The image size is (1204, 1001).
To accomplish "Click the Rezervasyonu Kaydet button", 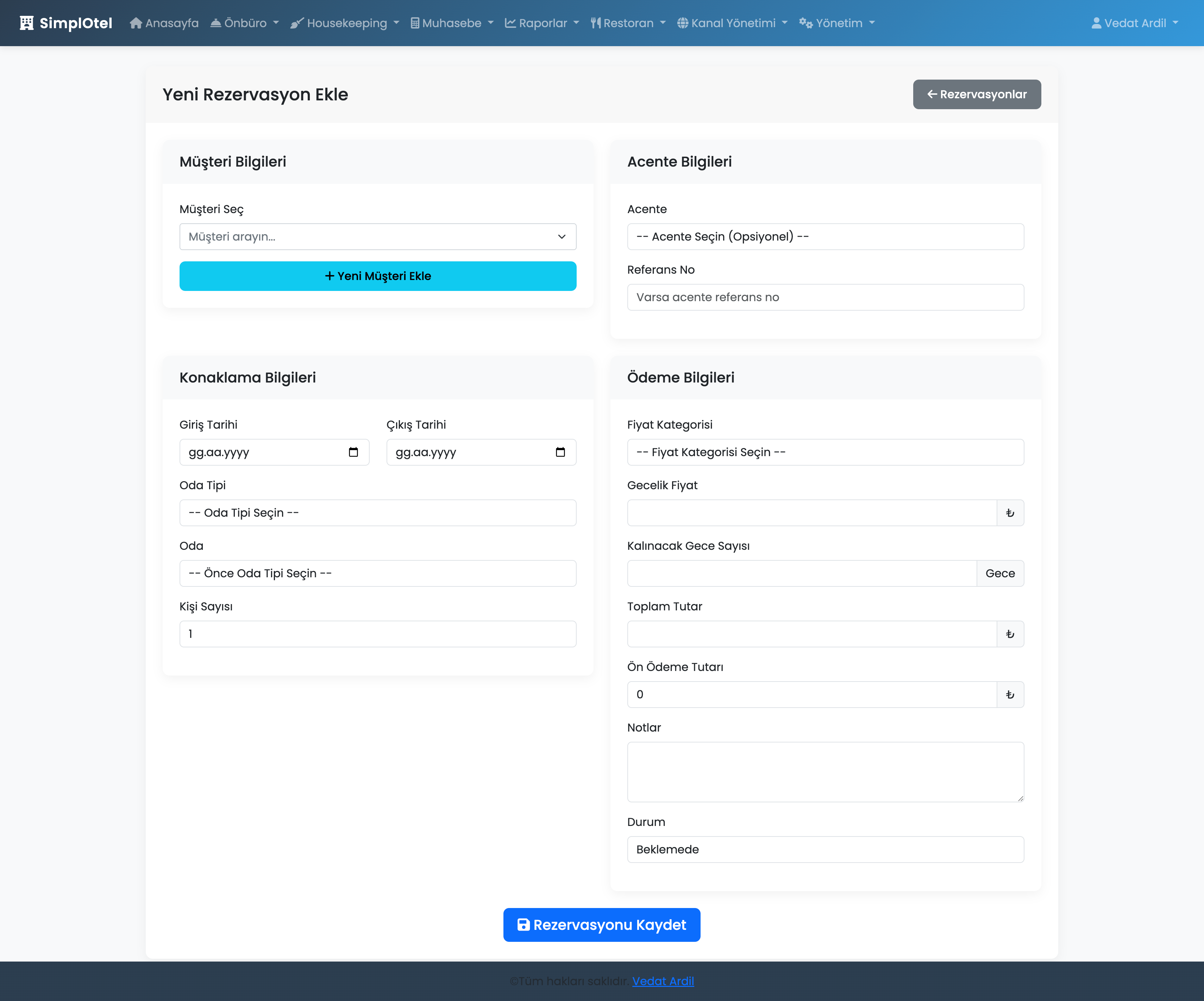I will (601, 925).
